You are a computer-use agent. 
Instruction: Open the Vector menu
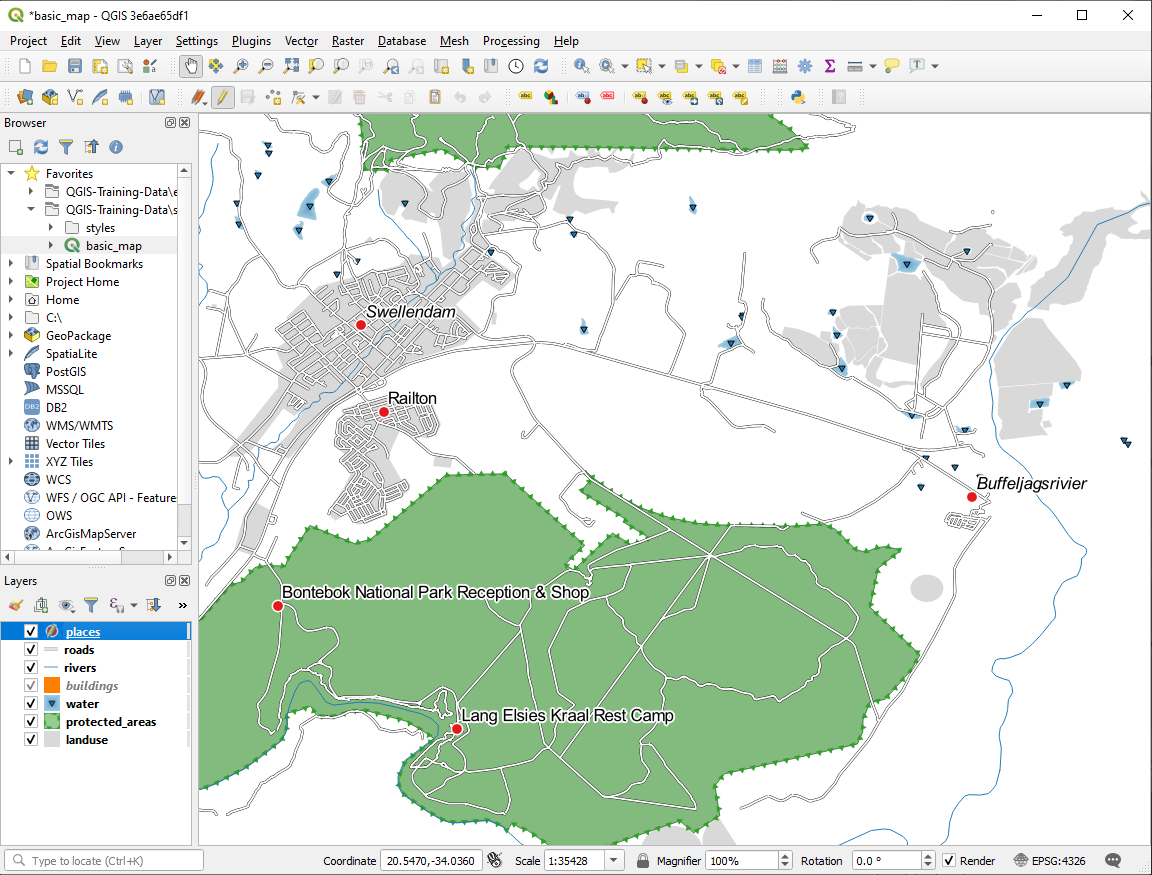point(301,41)
